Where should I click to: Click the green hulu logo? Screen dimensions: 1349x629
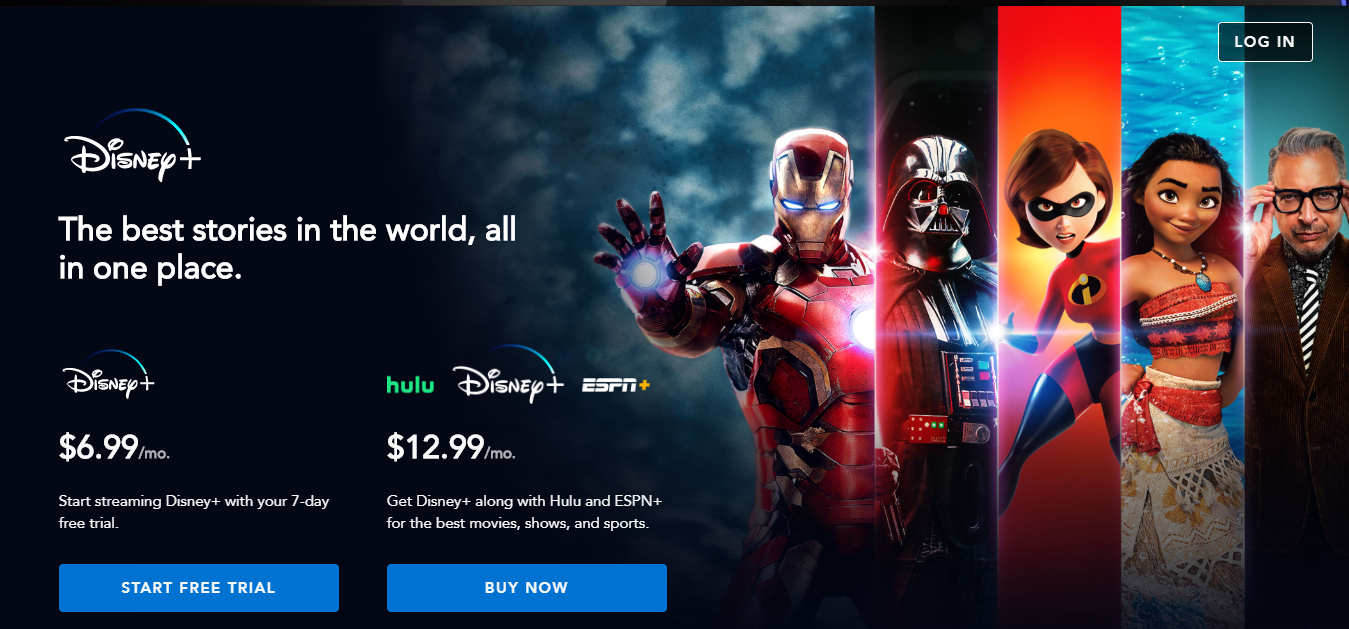(410, 384)
